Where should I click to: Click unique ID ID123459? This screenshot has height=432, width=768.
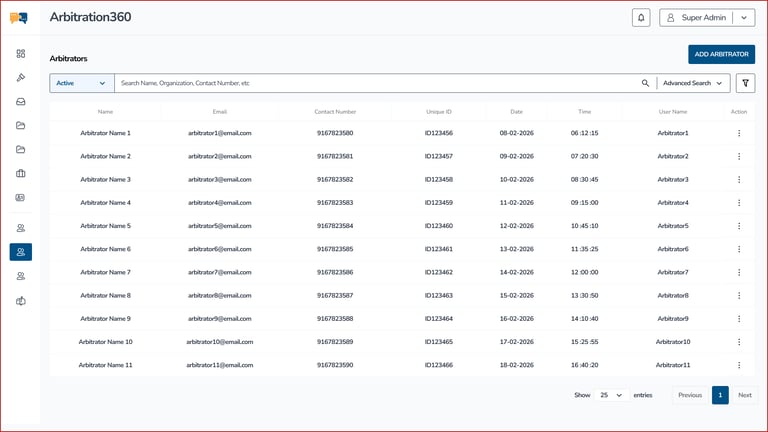[439, 203]
